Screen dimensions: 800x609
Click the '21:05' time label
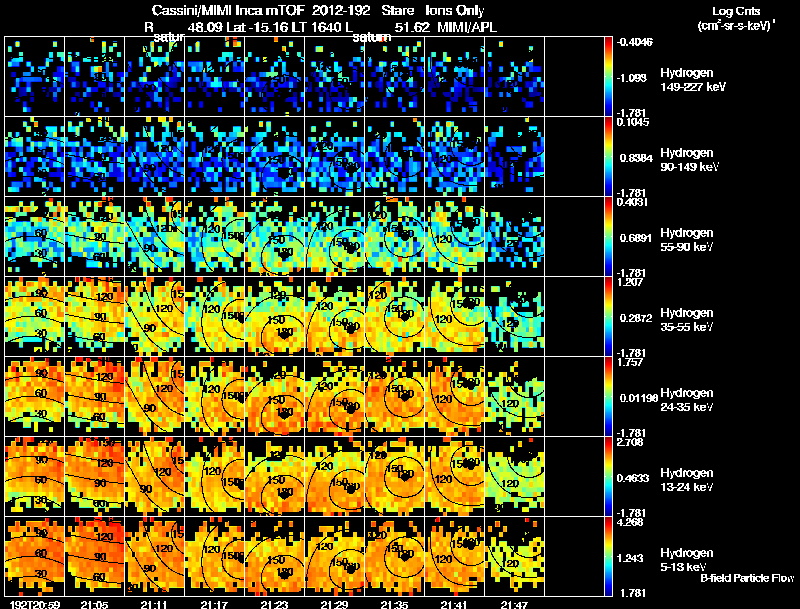click(94, 604)
